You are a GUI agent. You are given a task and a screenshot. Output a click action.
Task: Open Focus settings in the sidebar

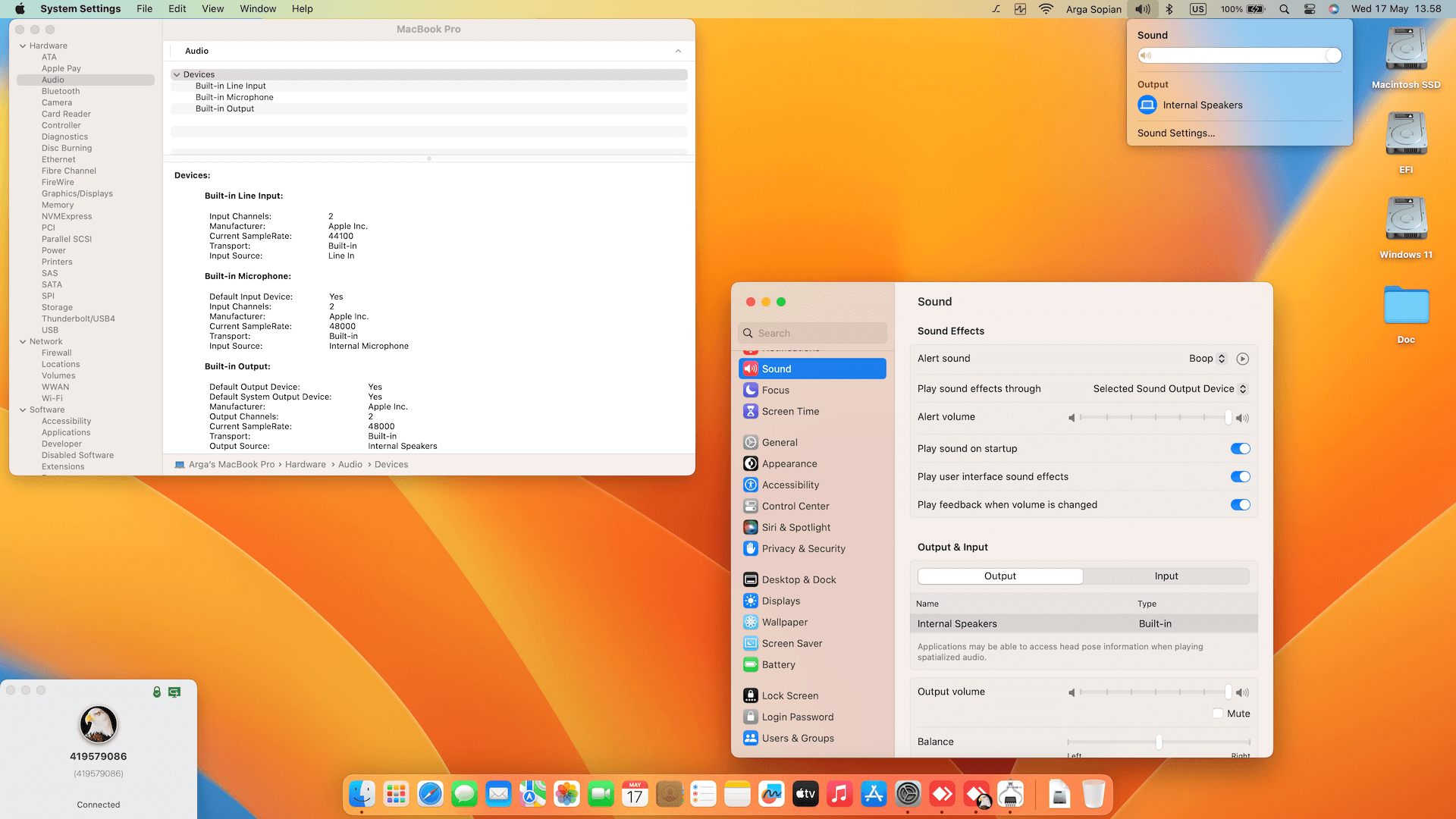click(x=812, y=390)
